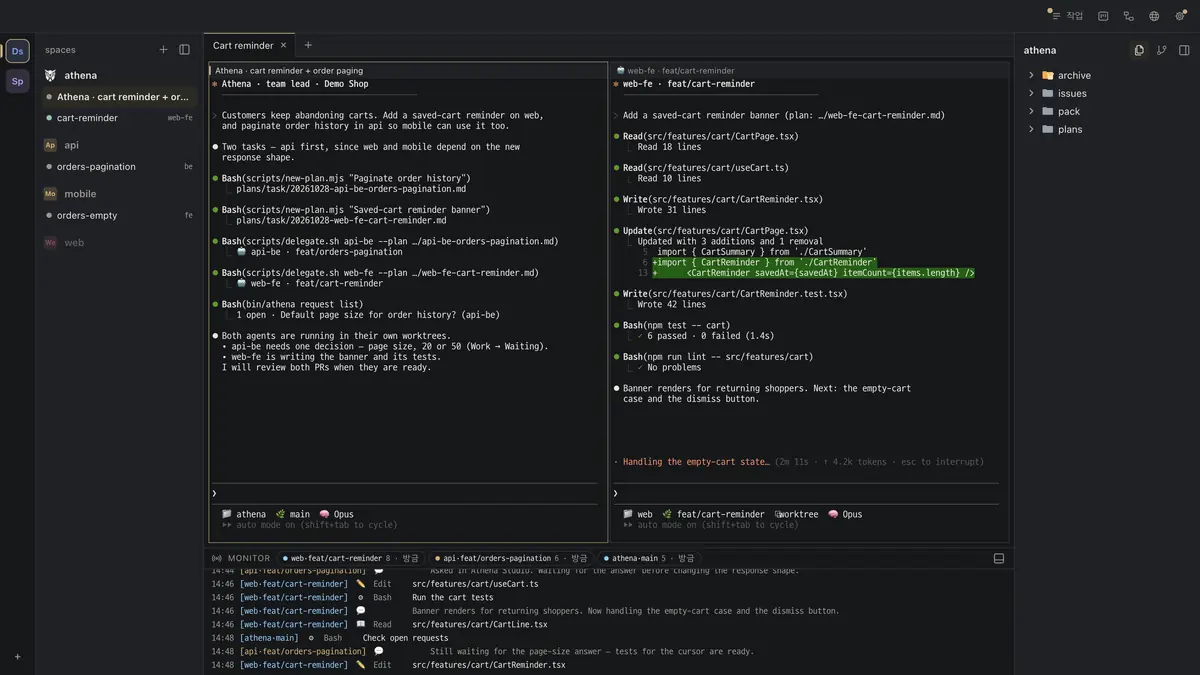Screen dimensions: 1200x675
Task: Select the api-feat/orders-pagination monitor tab
Action: (510, 558)
